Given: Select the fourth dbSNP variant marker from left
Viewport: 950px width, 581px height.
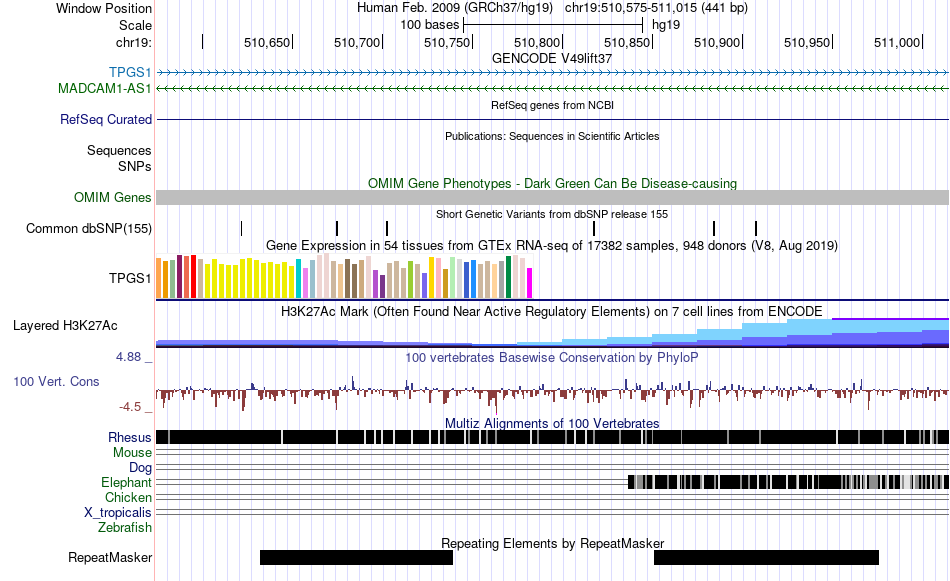Looking at the screenshot, I should (x=594, y=228).
